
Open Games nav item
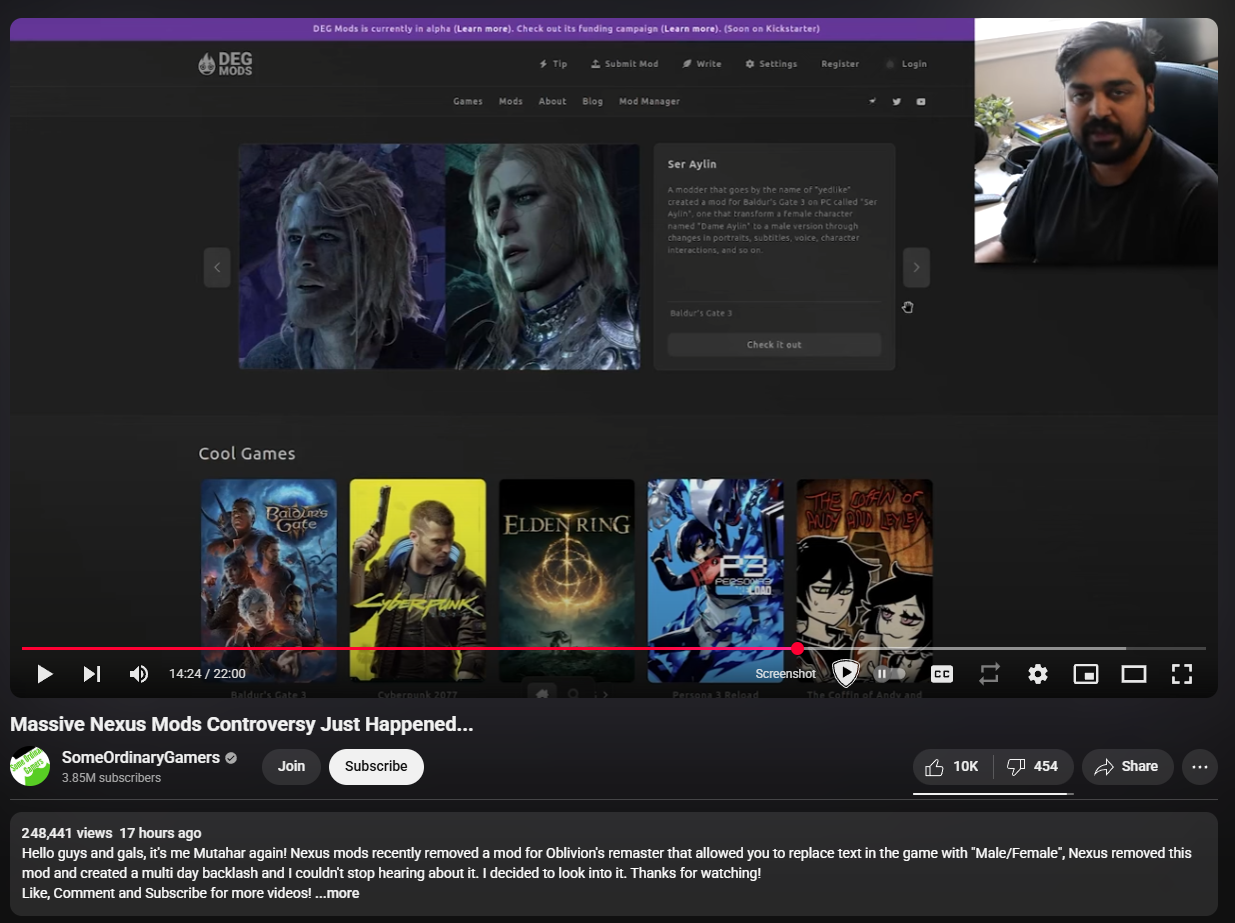tap(468, 101)
